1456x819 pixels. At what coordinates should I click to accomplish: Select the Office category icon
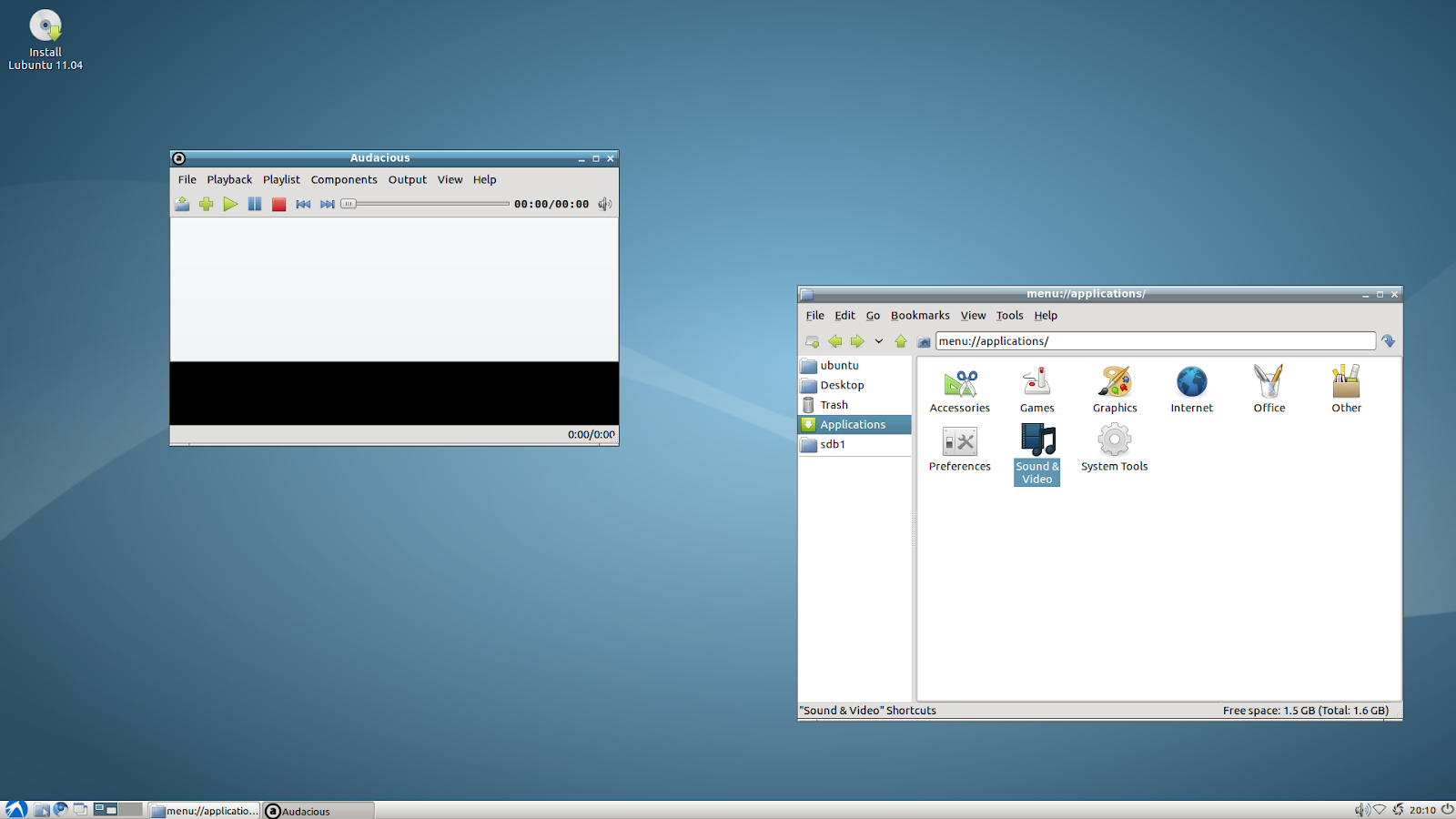pyautogui.click(x=1269, y=389)
